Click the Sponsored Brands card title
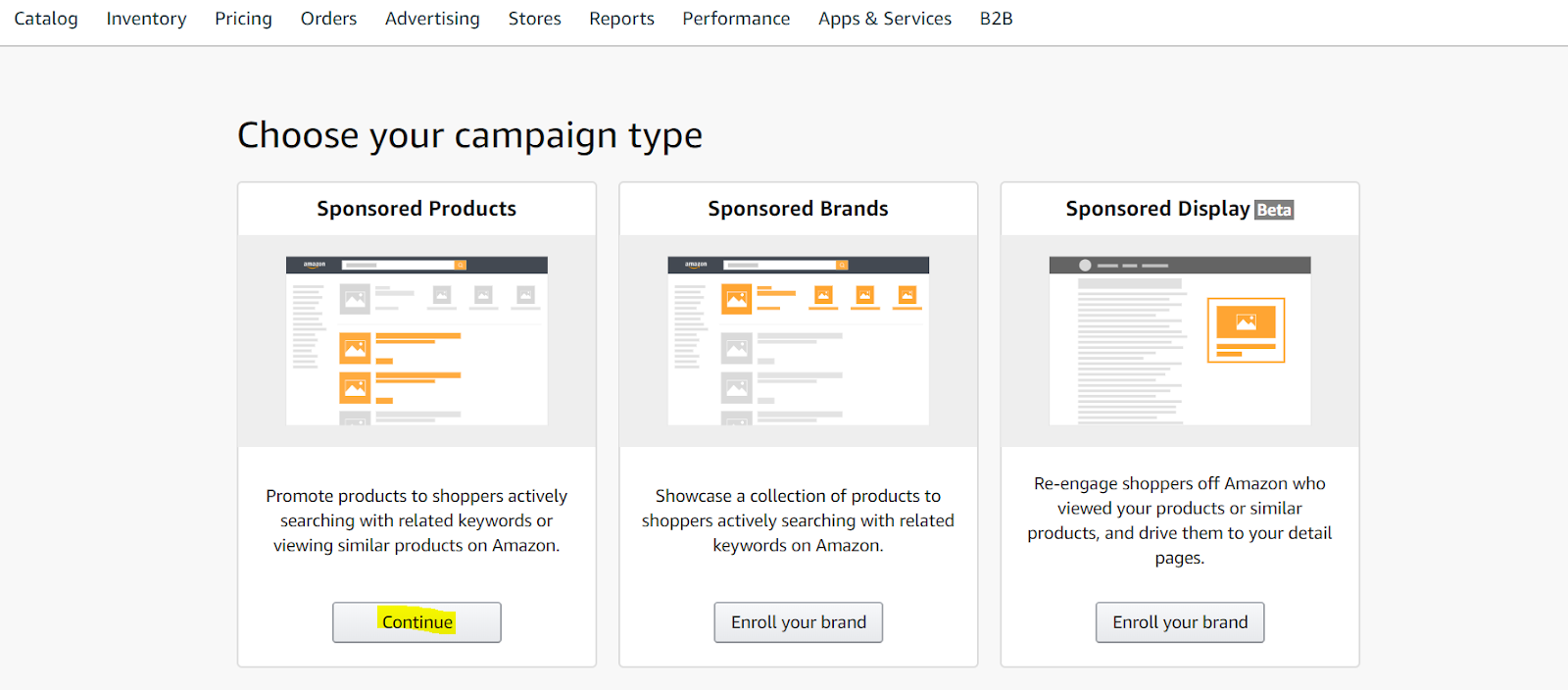The height and width of the screenshot is (690, 1568). pyautogui.click(x=799, y=209)
